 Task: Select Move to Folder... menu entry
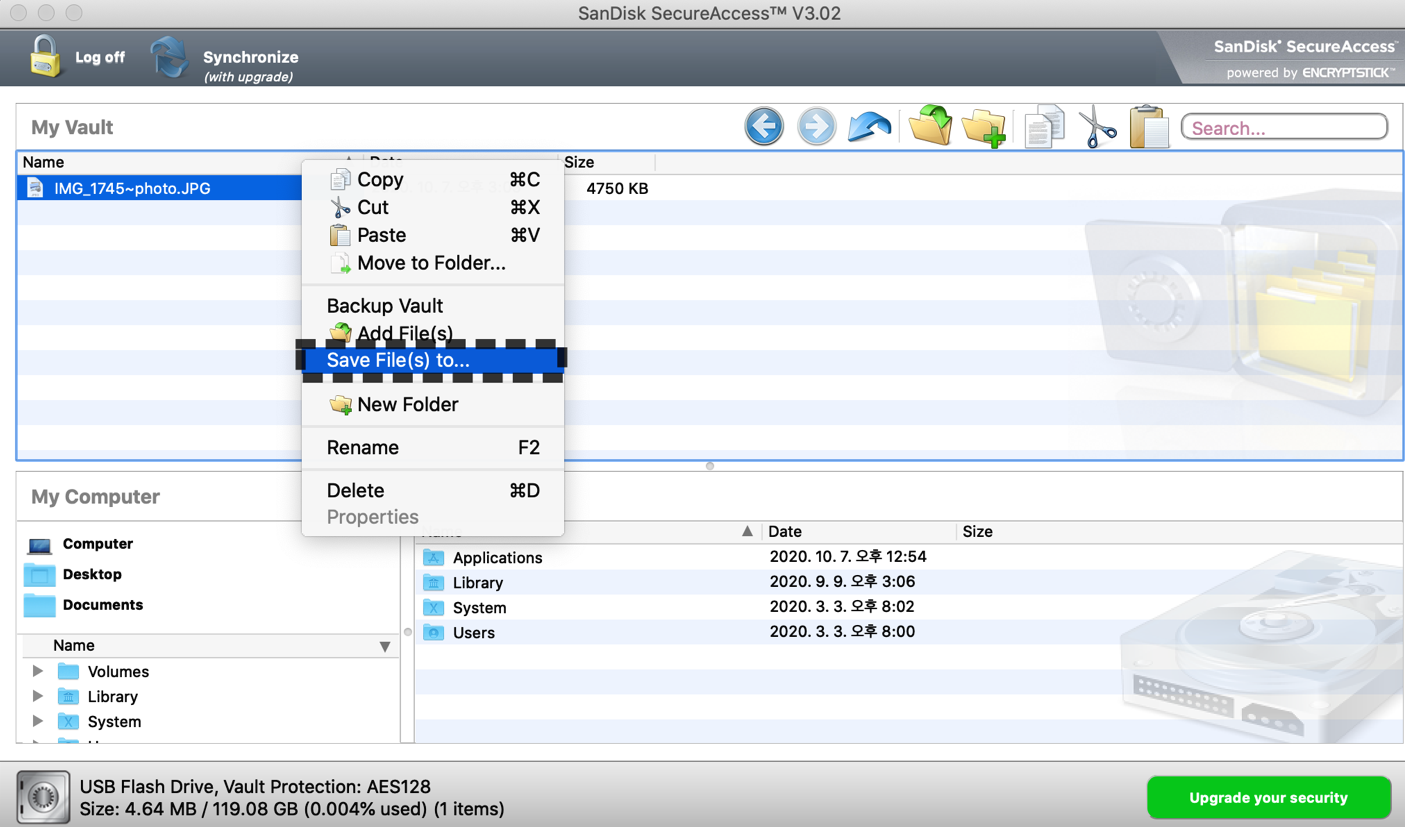point(433,263)
